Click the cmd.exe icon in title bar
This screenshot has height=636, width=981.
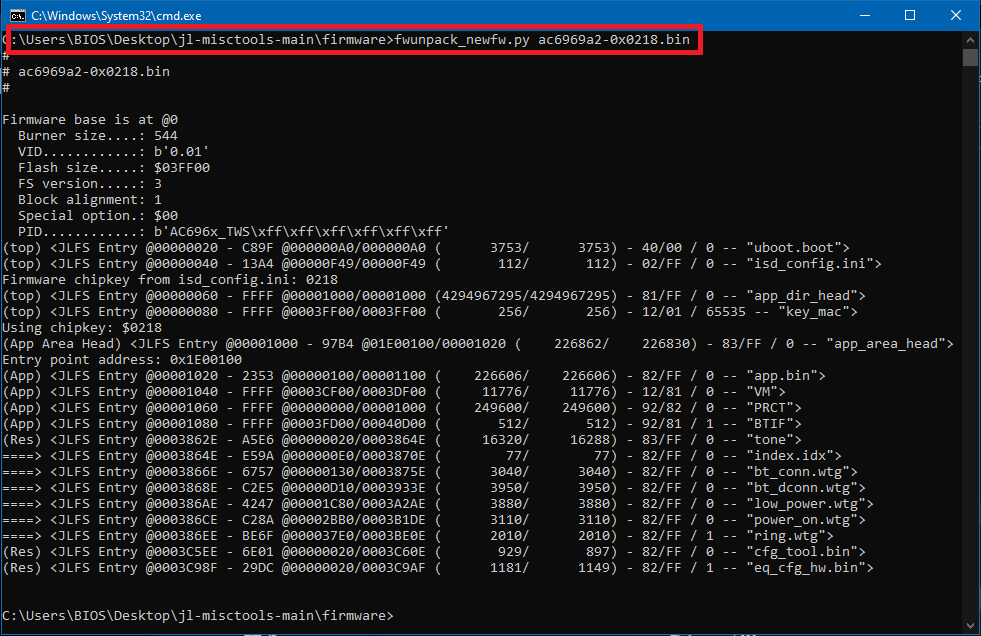coord(17,15)
